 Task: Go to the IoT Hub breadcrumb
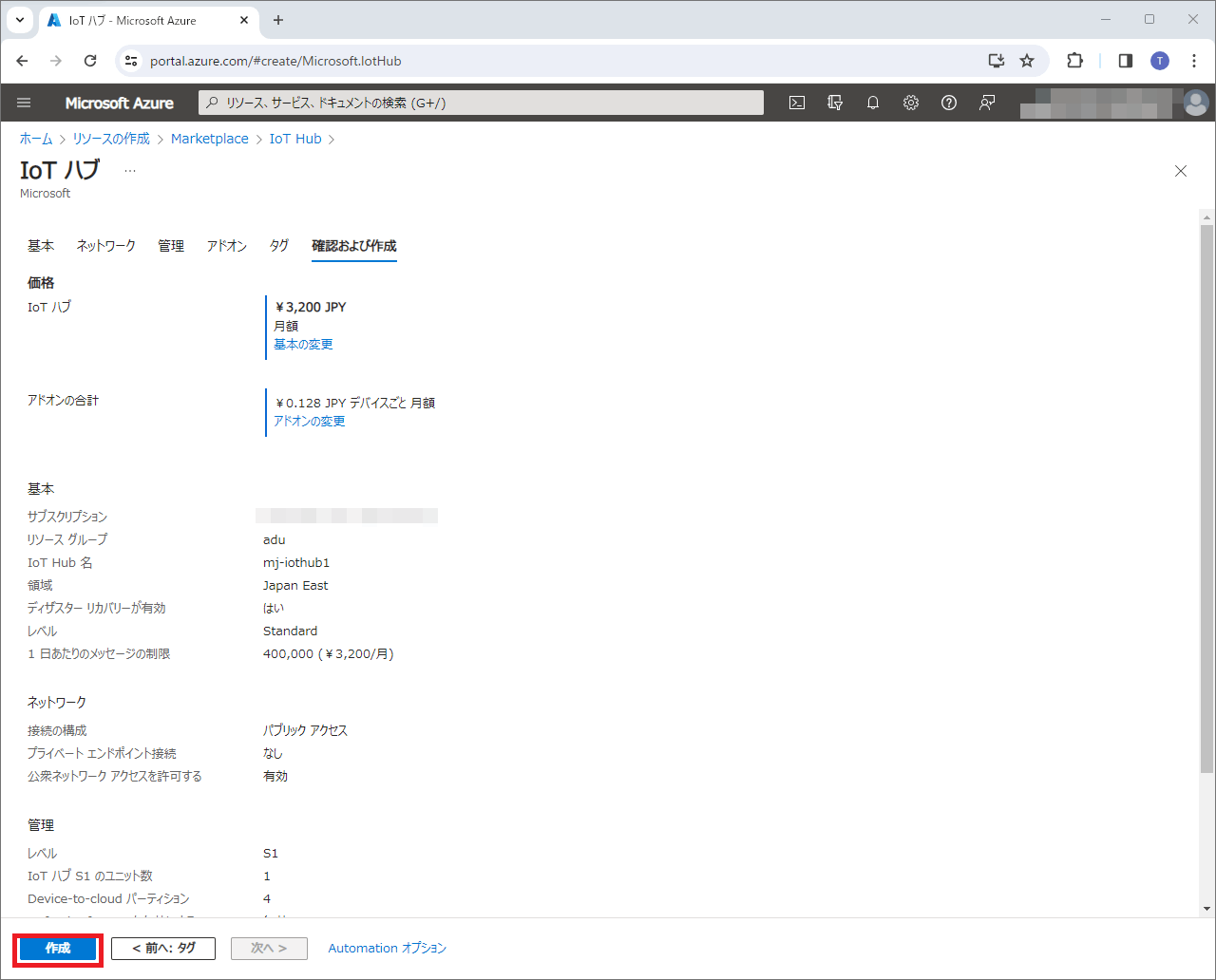click(x=295, y=139)
